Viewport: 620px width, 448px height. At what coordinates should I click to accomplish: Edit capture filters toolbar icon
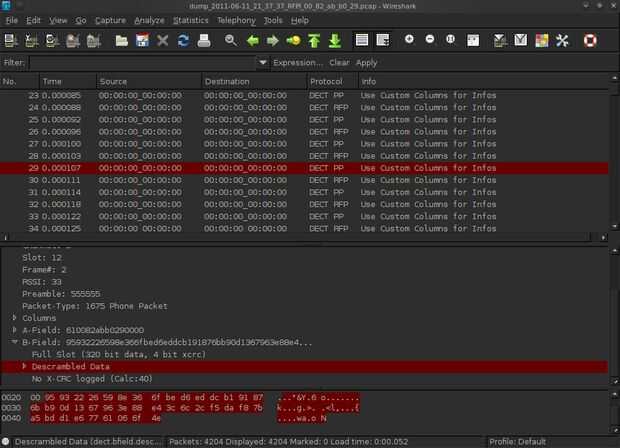[500, 40]
